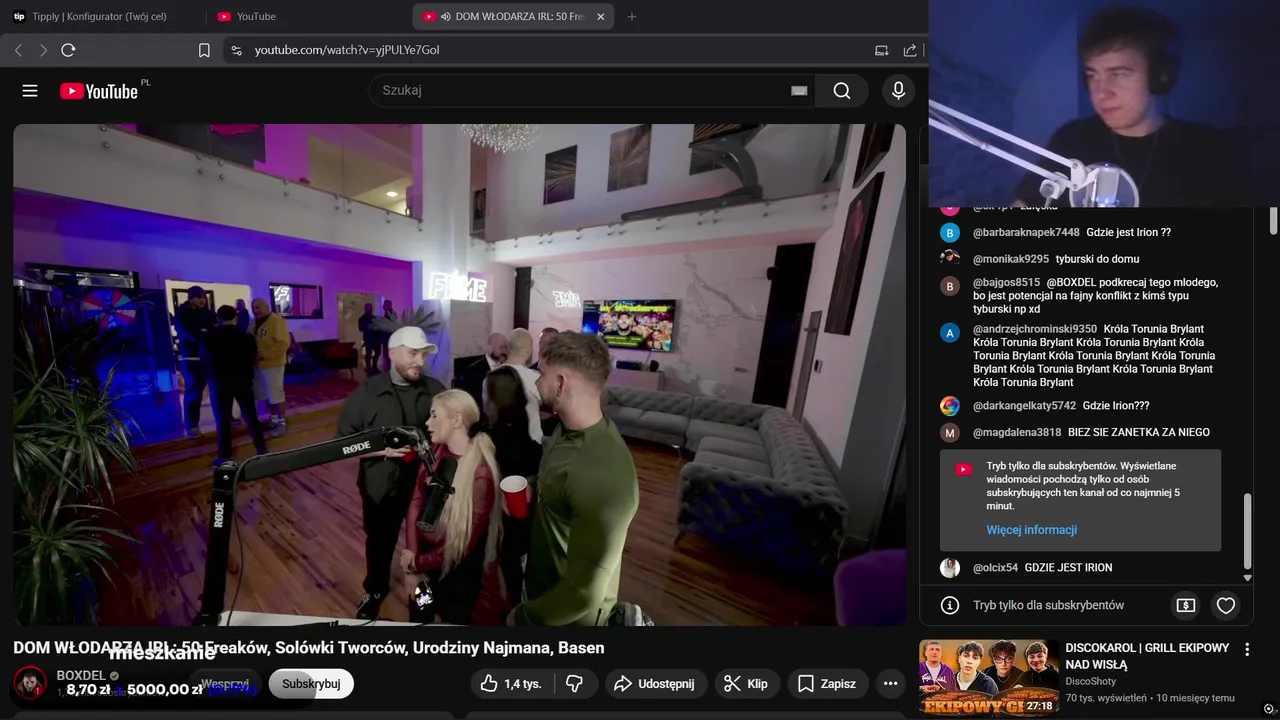Viewport: 1280px width, 720px height.
Task: Click the page vertical scrollbar
Action: (1274, 220)
